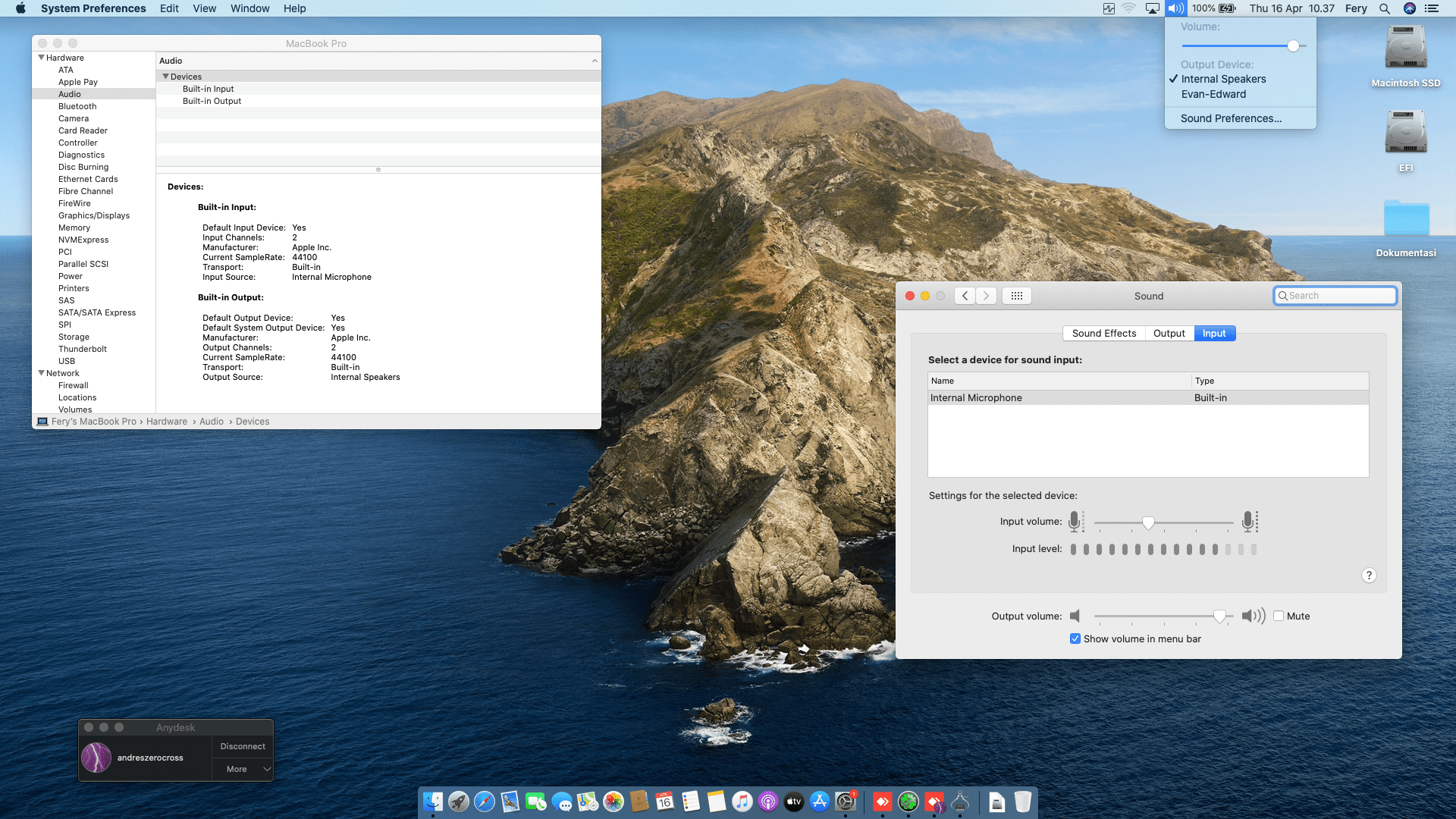Viewport: 1456px width, 819px height.
Task: Click the Input volume slider
Action: [1147, 522]
